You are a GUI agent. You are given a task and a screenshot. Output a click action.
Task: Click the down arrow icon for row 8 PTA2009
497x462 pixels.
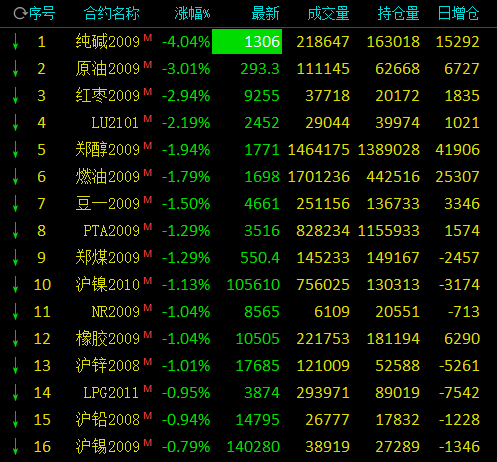pos(15,231)
